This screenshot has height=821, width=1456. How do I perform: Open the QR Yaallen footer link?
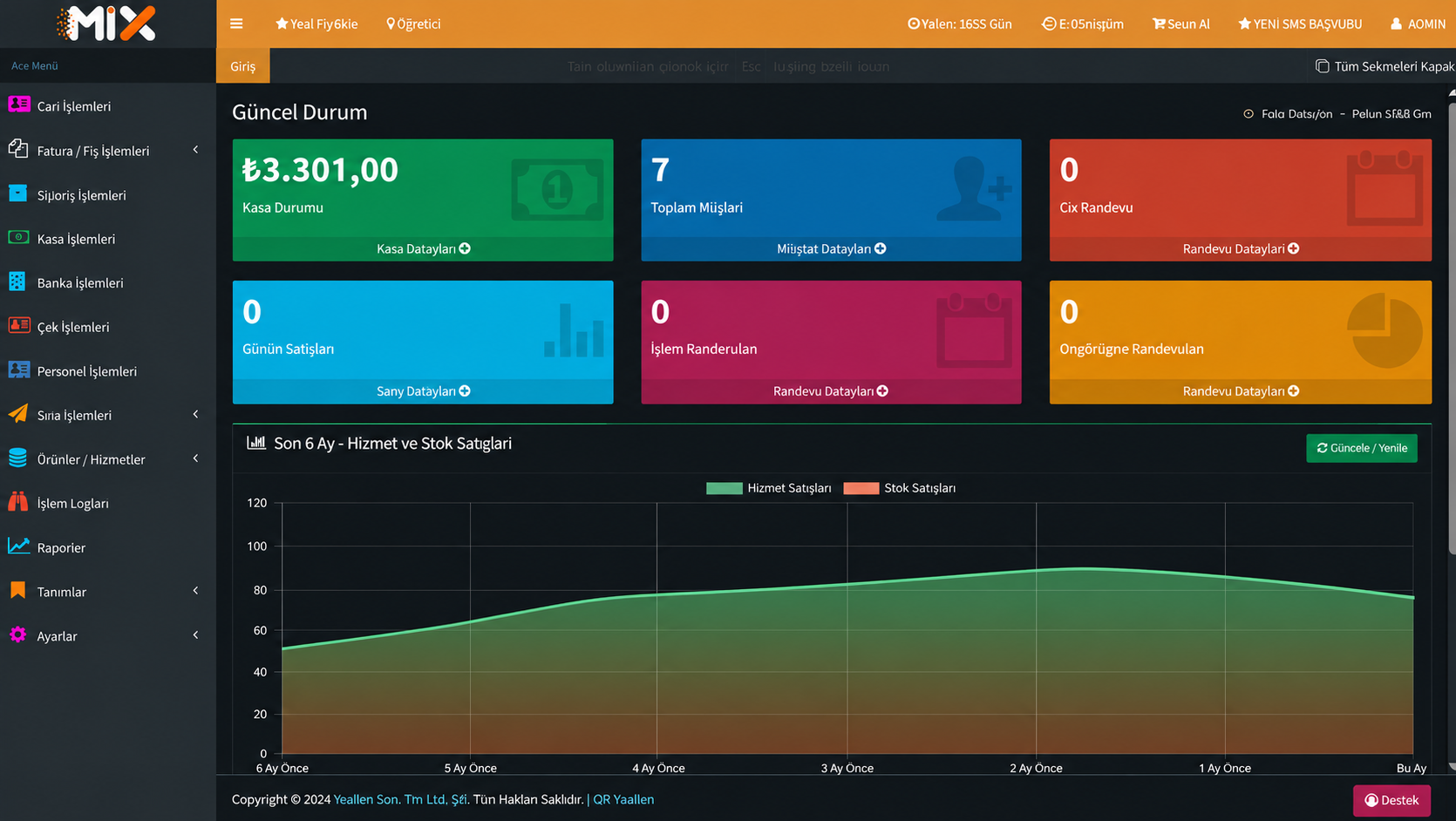pyautogui.click(x=623, y=799)
